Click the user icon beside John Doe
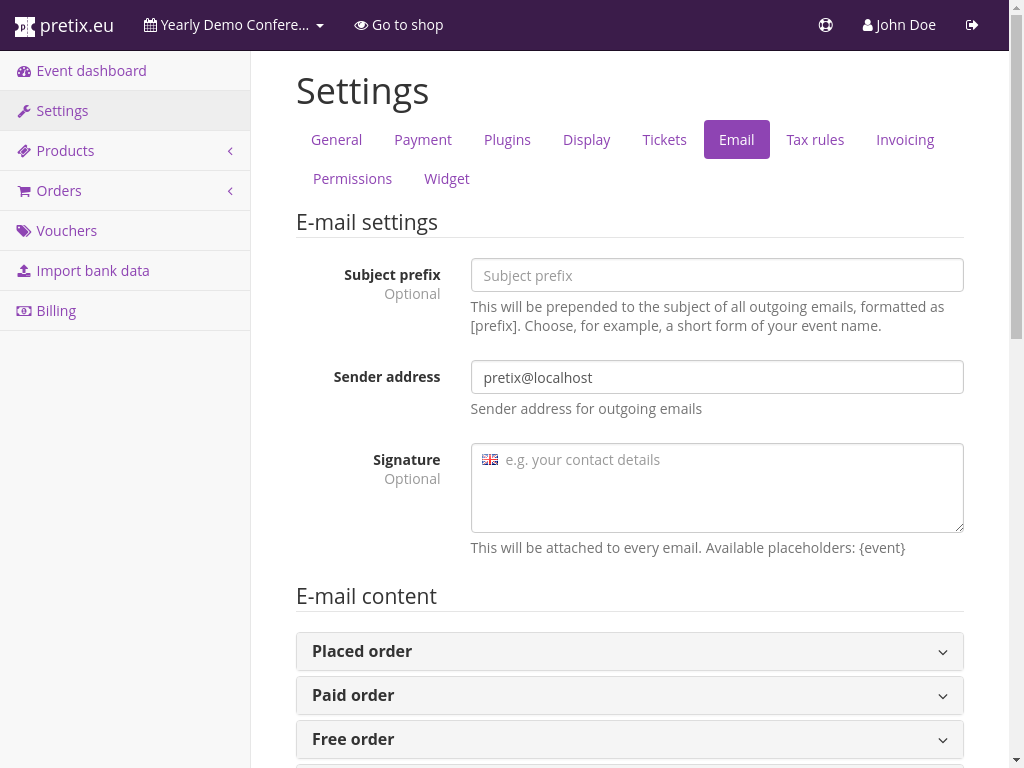Screen dimensions: 1024x768 coord(867,25)
